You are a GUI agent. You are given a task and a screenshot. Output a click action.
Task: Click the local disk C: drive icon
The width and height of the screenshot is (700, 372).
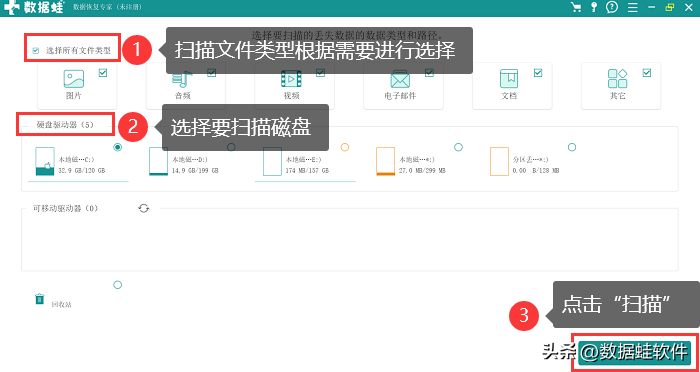[45, 162]
